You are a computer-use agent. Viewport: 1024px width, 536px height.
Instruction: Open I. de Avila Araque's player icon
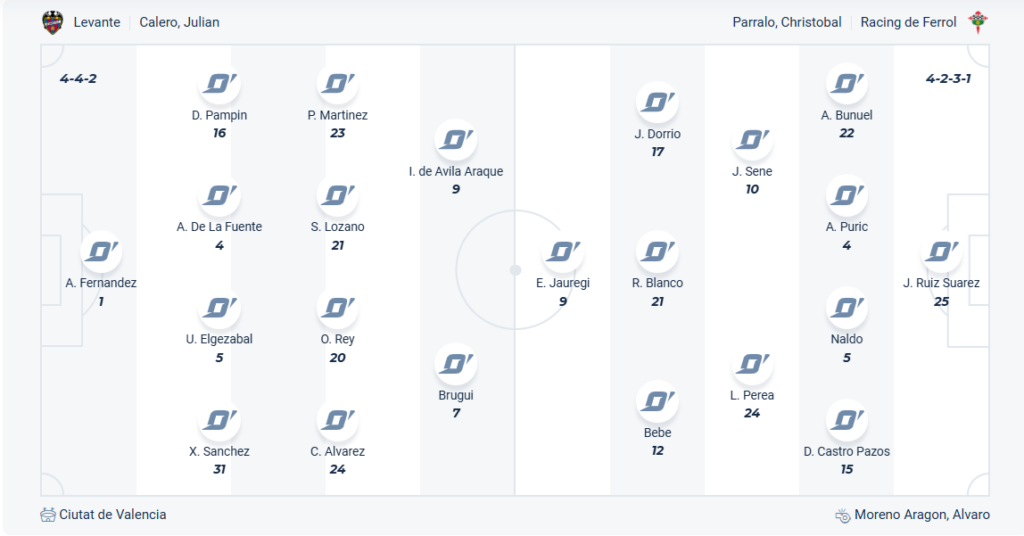456,139
